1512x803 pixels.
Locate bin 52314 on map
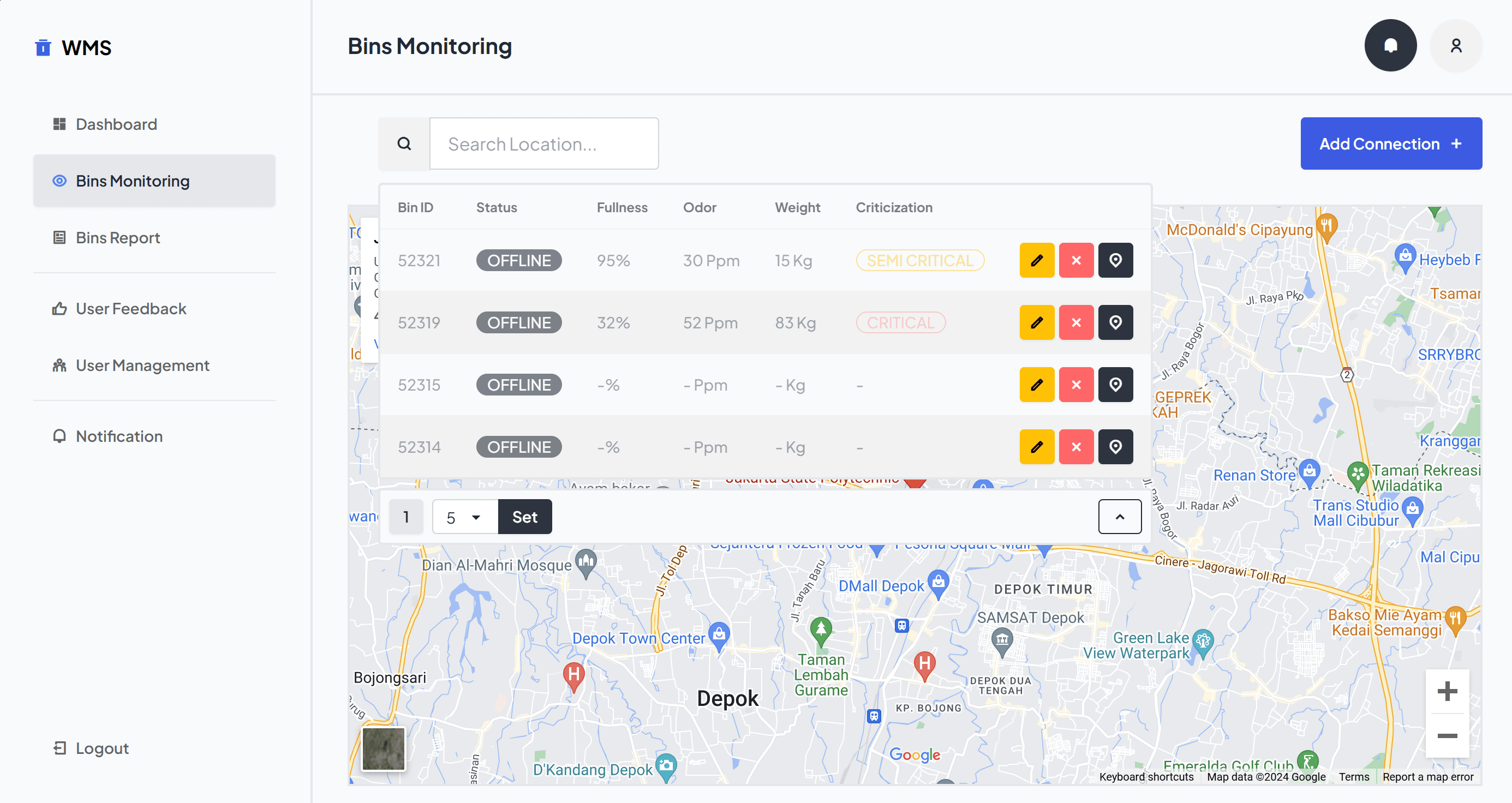(x=1115, y=447)
